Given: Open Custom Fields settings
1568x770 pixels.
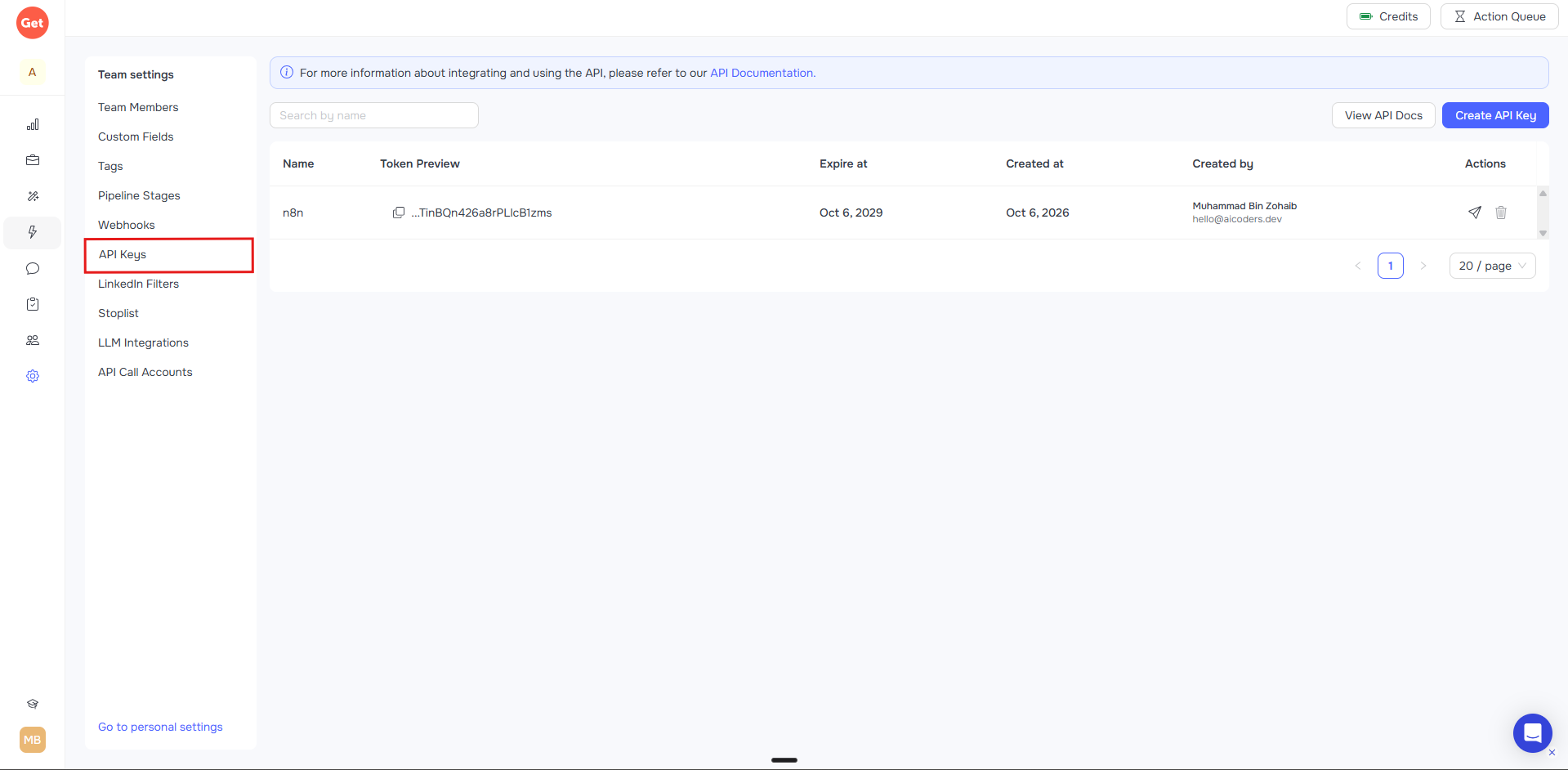Looking at the screenshot, I should [x=136, y=137].
